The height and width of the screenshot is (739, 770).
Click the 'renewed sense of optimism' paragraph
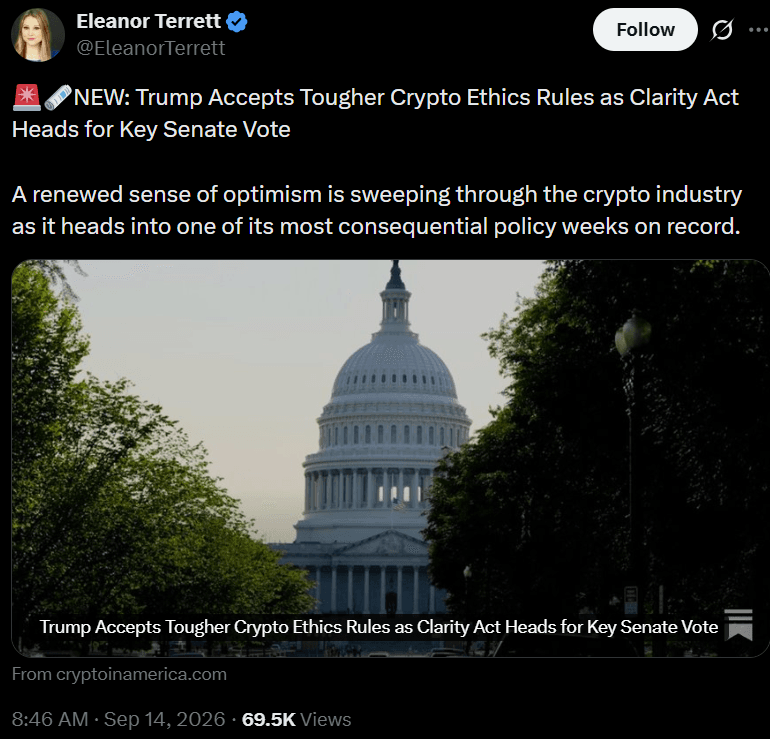(377, 210)
